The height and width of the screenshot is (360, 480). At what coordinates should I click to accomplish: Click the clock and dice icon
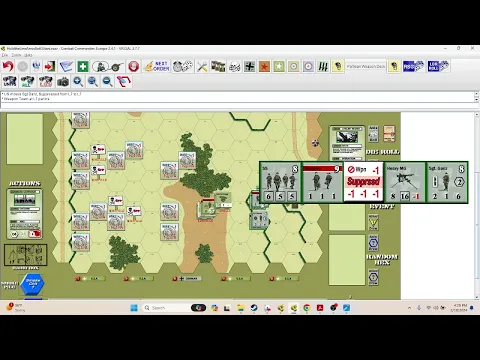coord(183,66)
